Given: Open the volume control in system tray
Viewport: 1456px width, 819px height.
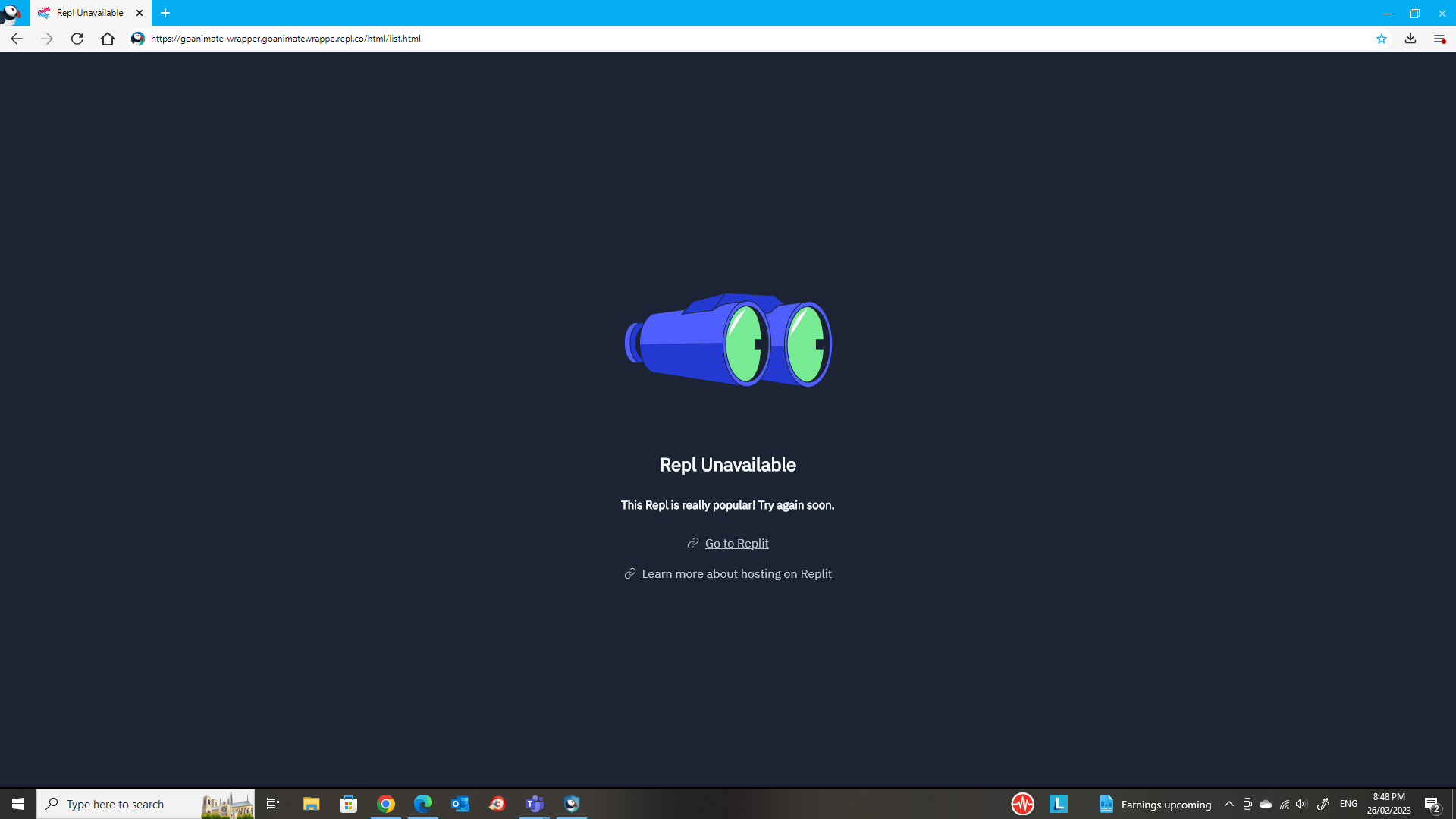Looking at the screenshot, I should [1302, 804].
